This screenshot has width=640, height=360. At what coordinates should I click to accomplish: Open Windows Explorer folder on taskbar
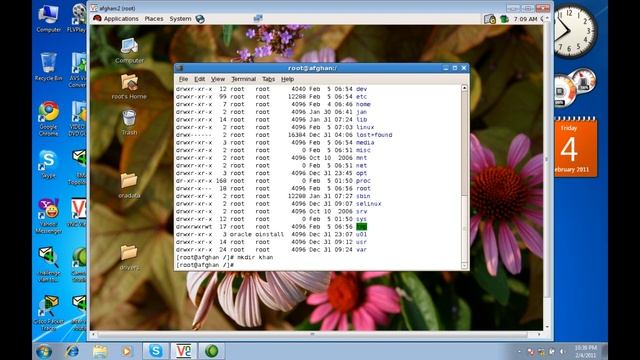coord(100,351)
